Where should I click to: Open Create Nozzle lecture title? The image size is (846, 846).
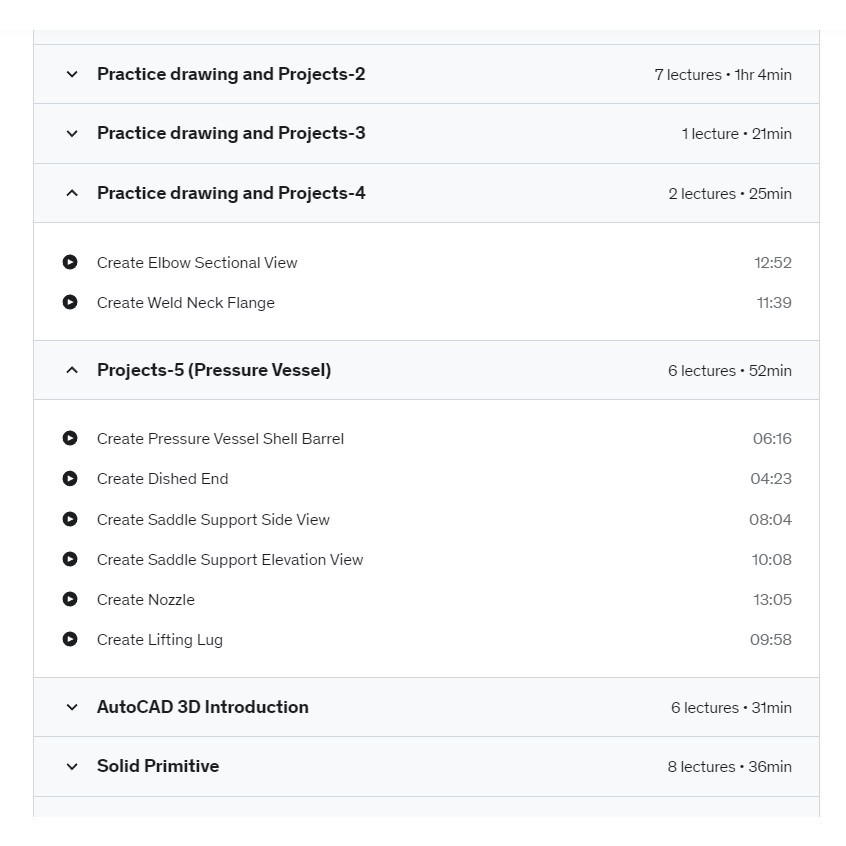coord(146,599)
